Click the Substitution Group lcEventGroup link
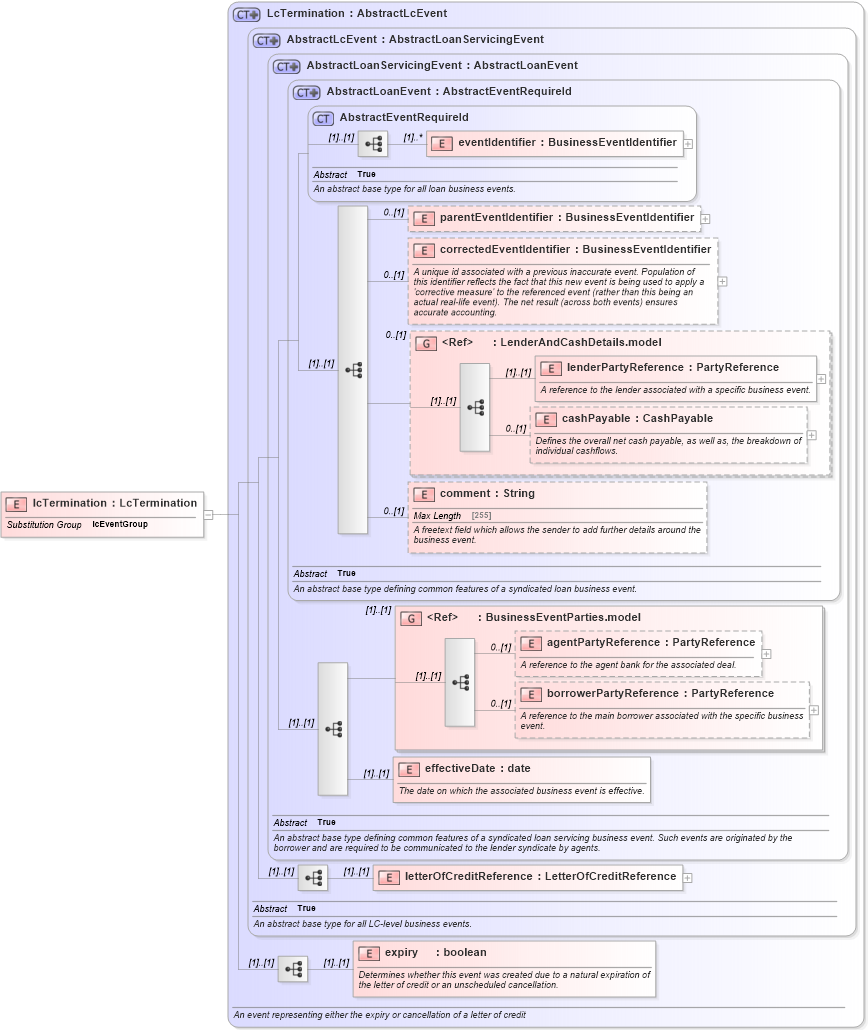 pos(121,524)
